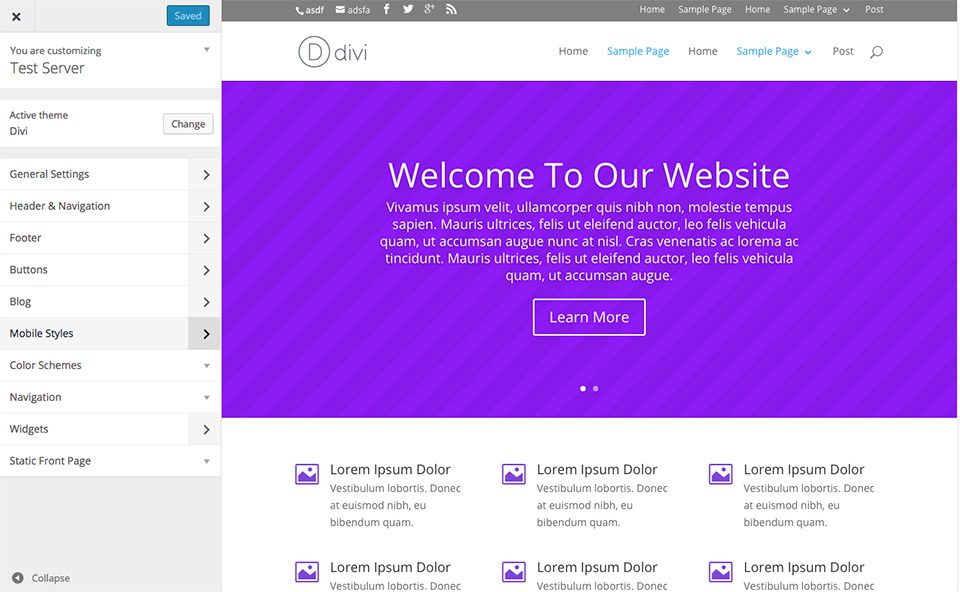
Task: Click the Twitter icon in top bar
Action: point(408,10)
